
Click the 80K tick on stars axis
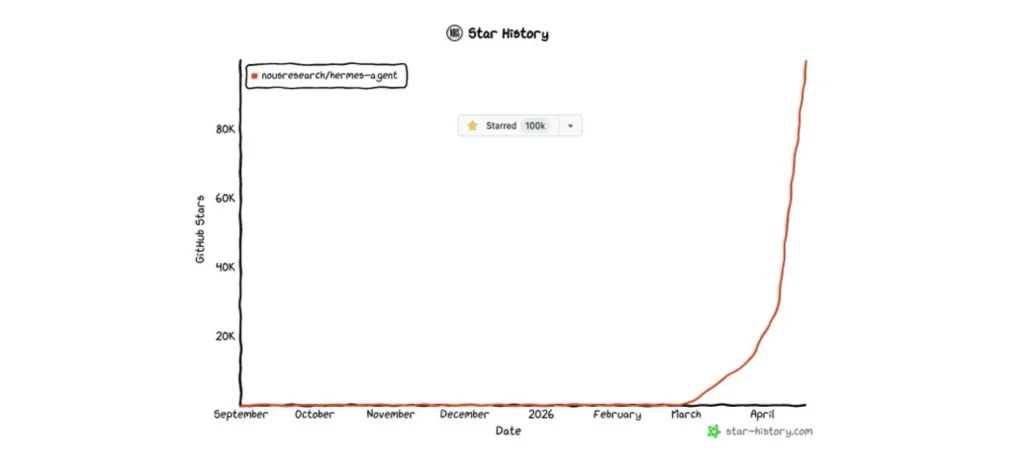click(224, 129)
